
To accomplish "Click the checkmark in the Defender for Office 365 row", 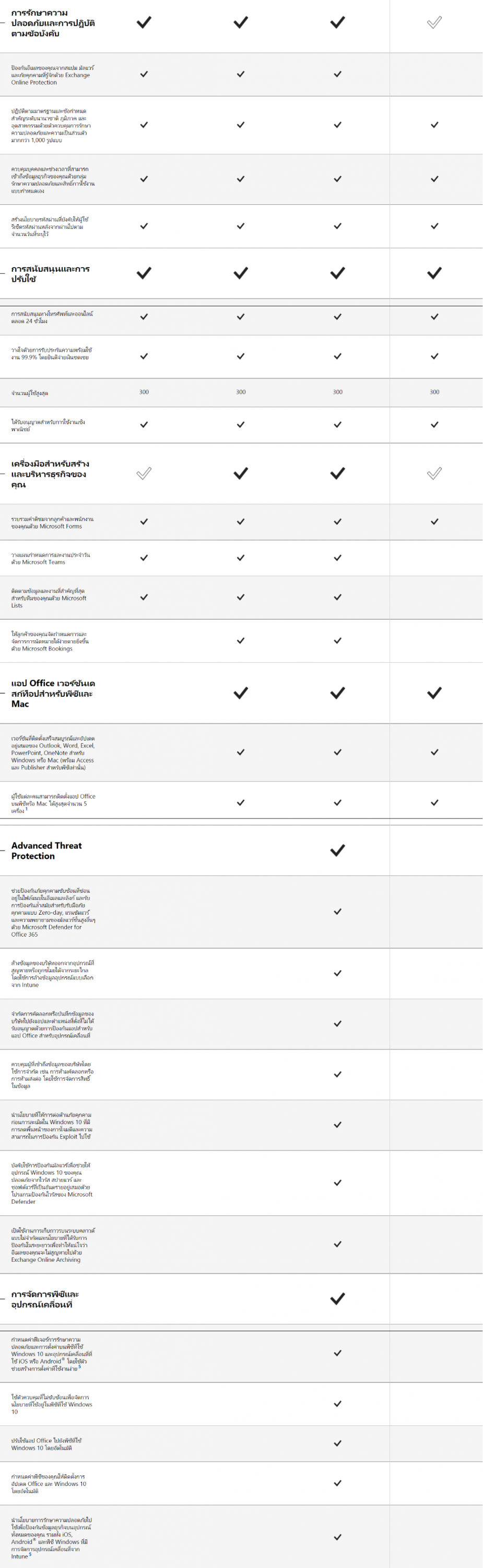I will tap(338, 911).
